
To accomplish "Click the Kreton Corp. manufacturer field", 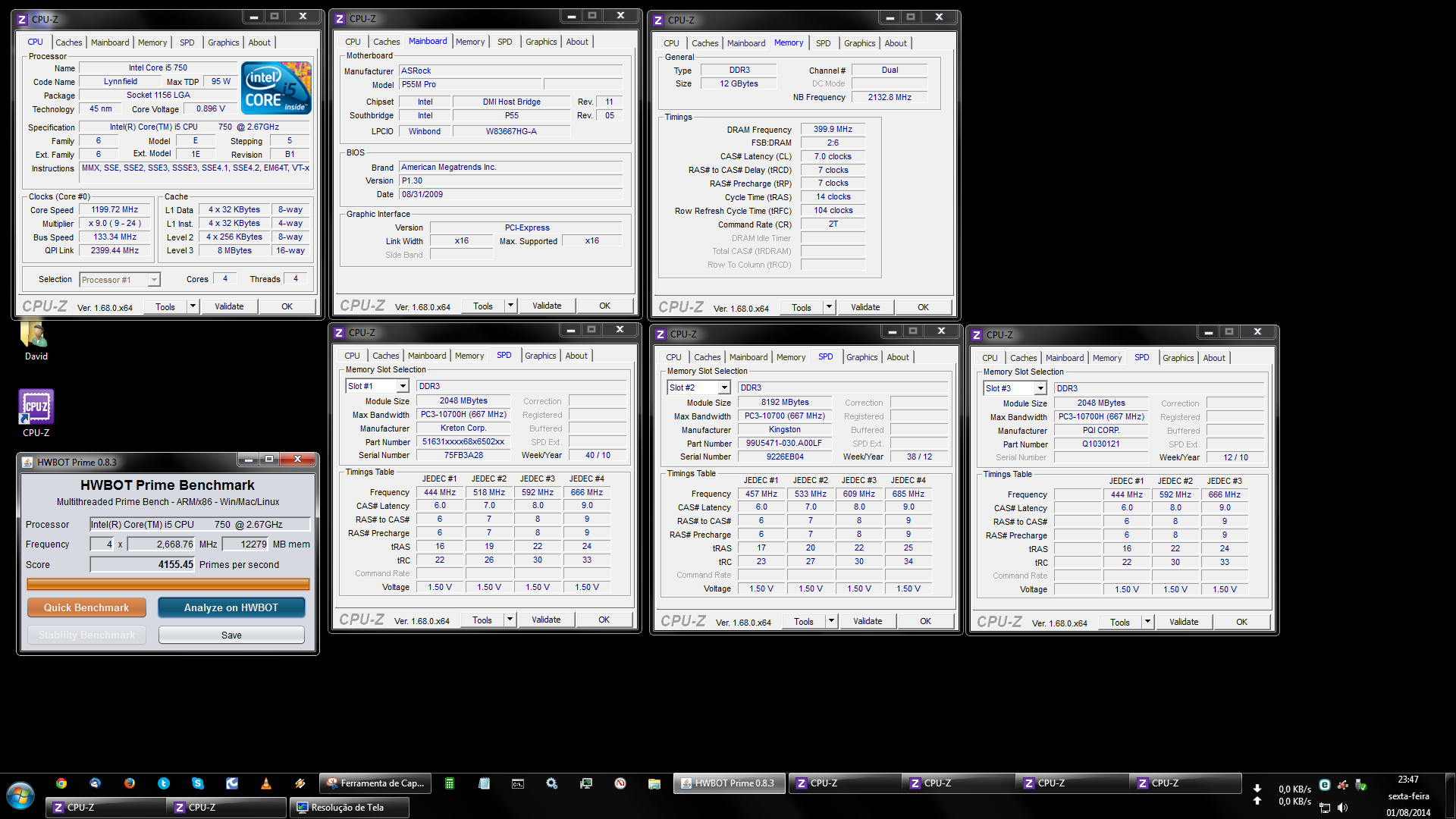I will tap(463, 428).
